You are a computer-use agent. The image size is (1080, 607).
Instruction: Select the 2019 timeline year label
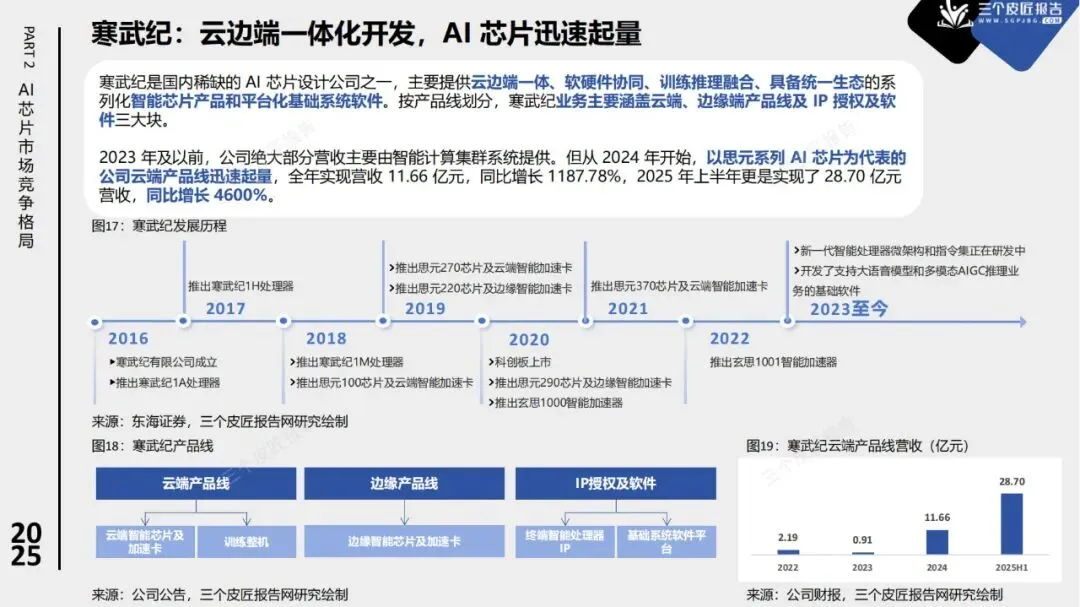[425, 309]
